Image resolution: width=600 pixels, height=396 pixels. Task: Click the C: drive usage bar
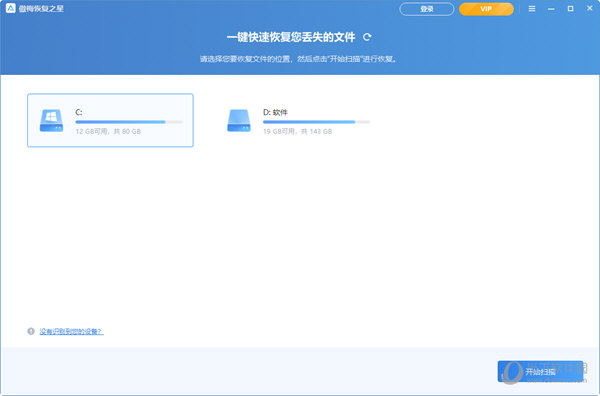129,122
